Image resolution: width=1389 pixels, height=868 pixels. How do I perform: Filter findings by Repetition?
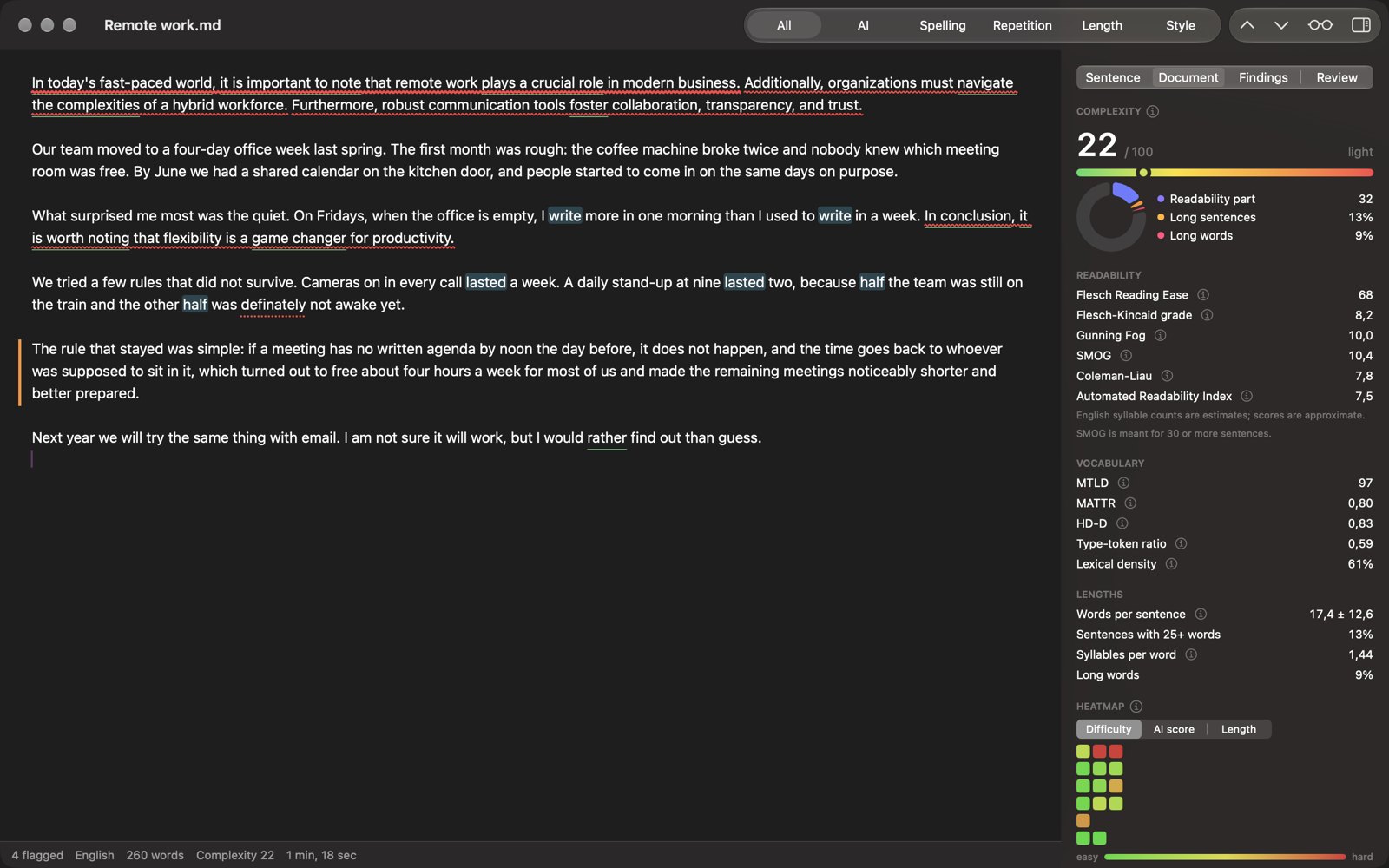point(1023,25)
